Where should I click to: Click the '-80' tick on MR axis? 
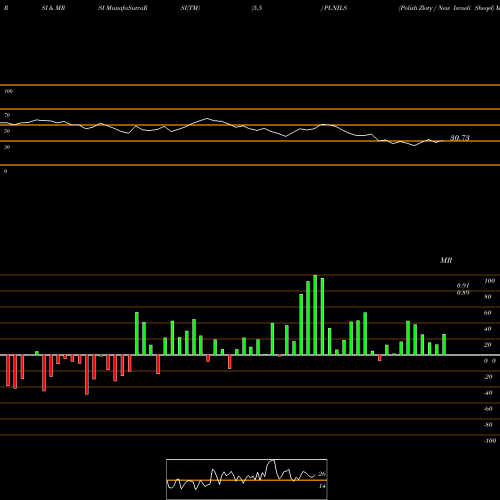click(x=488, y=425)
